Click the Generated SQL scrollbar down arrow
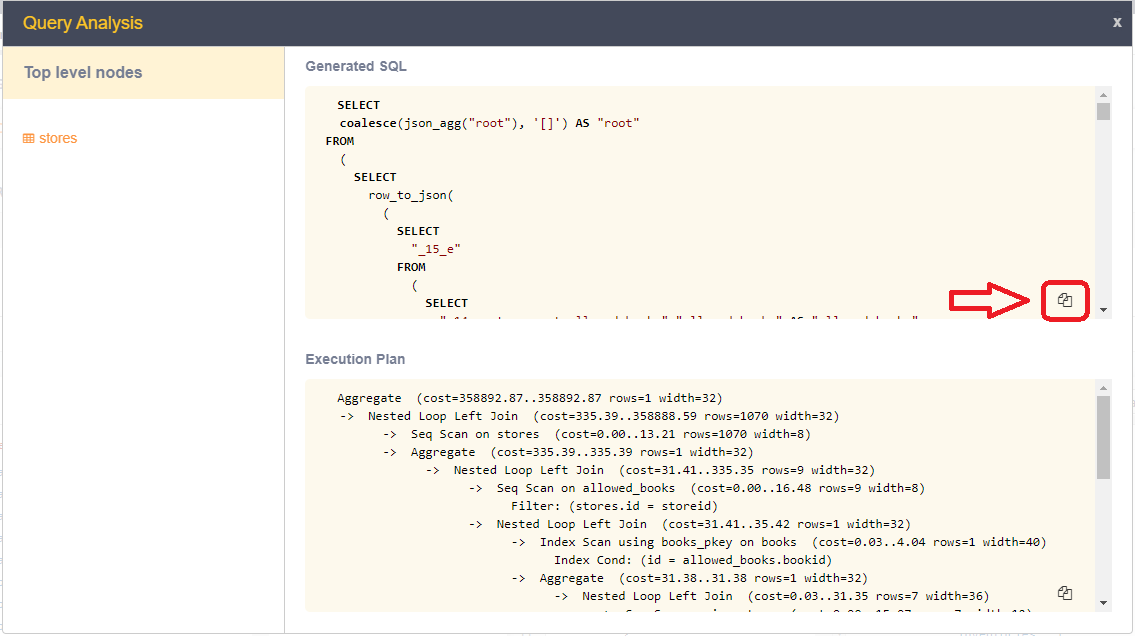 pos(1103,310)
